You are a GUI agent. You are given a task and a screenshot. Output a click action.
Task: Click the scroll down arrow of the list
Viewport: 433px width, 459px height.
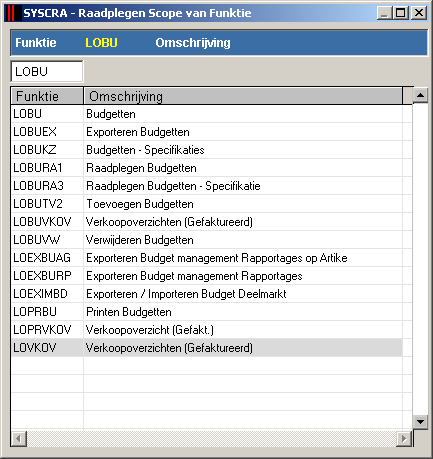[x=420, y=422]
